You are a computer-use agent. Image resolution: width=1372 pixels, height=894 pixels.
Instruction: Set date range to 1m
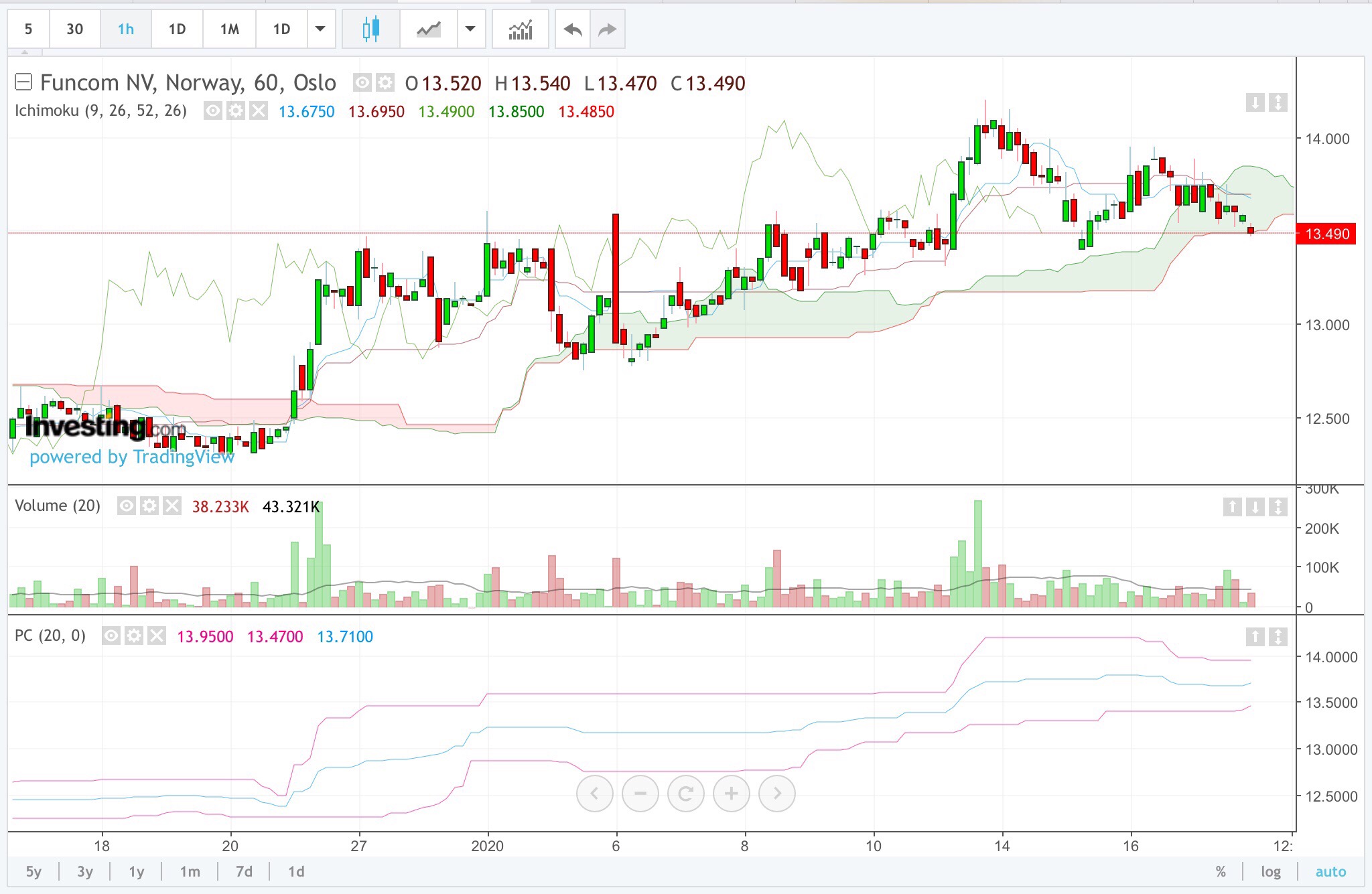click(x=190, y=871)
